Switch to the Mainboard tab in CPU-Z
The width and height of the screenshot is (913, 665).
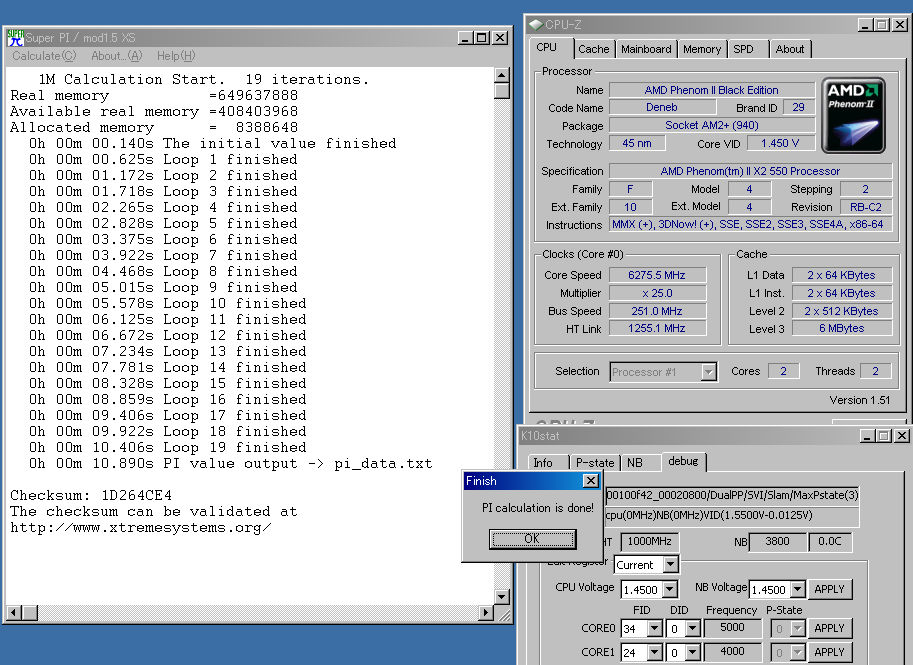point(646,49)
